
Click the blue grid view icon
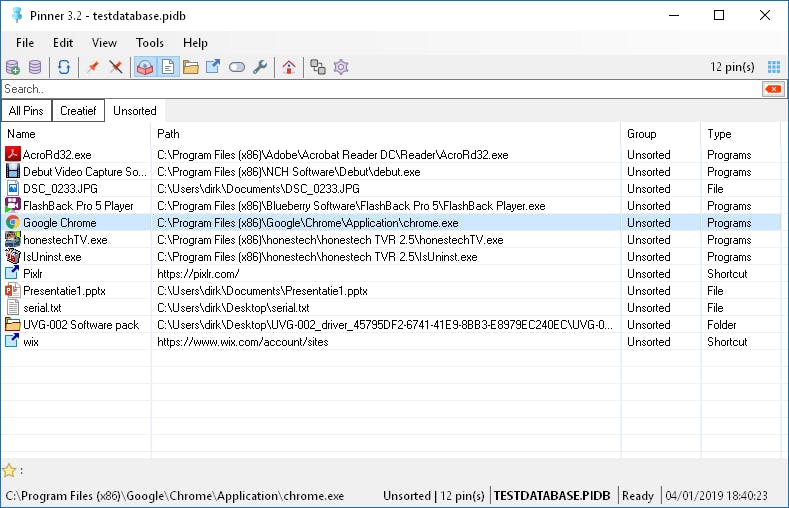tap(774, 67)
